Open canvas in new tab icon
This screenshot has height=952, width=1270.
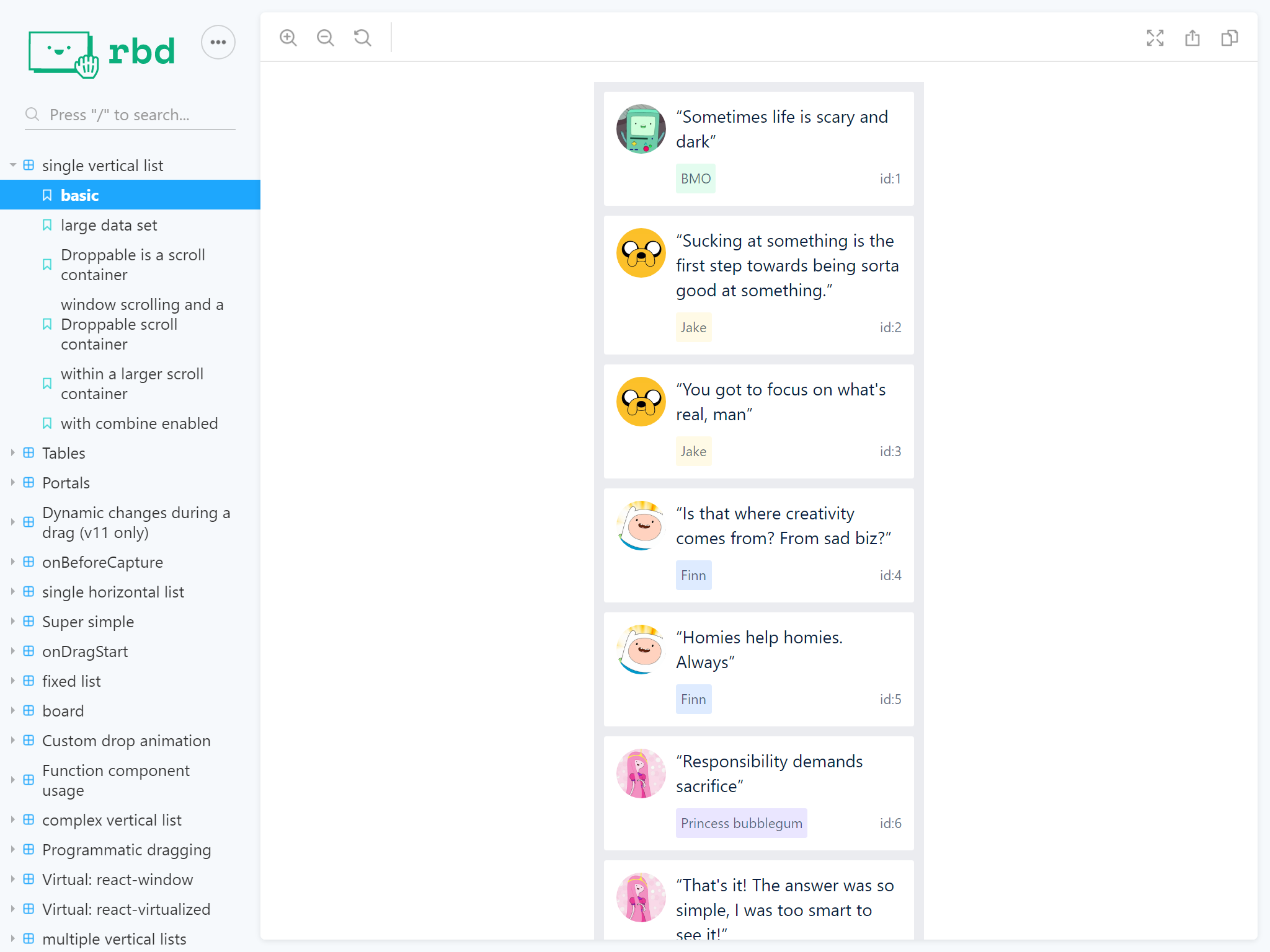click(x=1192, y=38)
